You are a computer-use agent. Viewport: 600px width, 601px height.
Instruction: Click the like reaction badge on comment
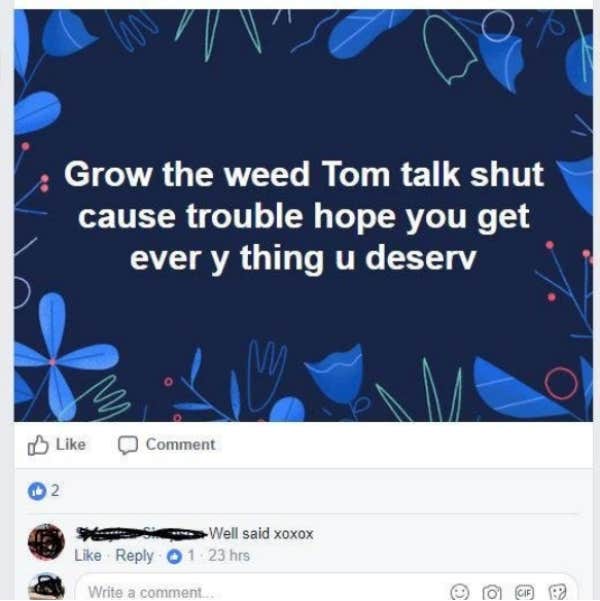tap(175, 556)
